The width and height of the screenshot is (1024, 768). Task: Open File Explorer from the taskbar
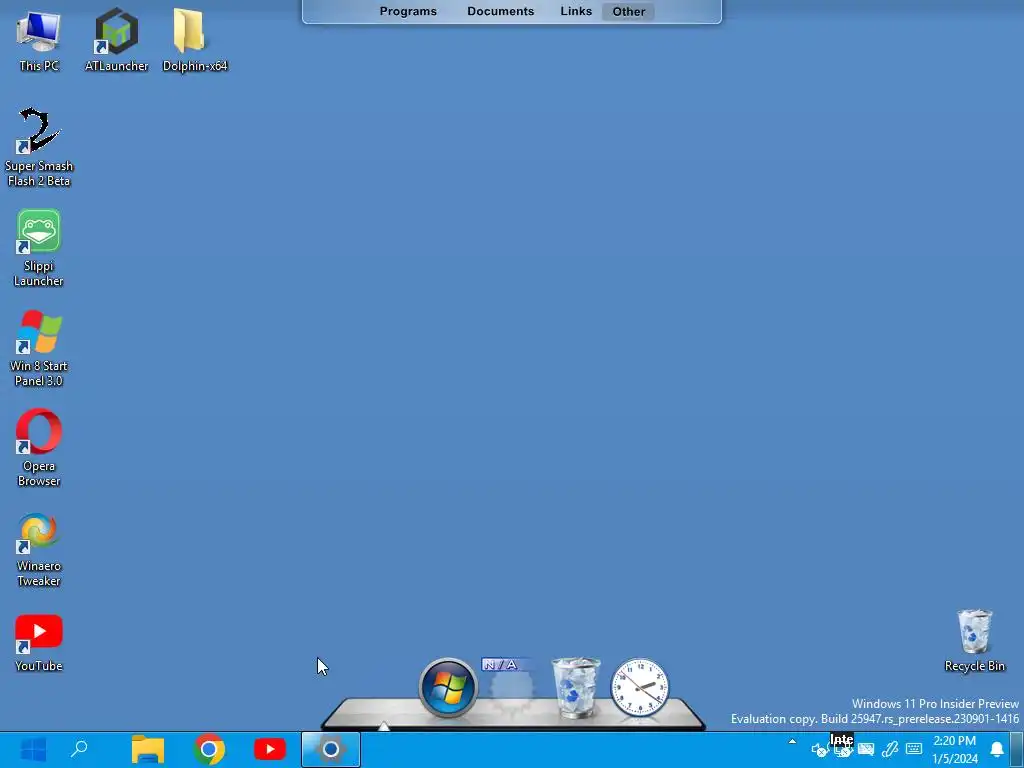point(148,750)
